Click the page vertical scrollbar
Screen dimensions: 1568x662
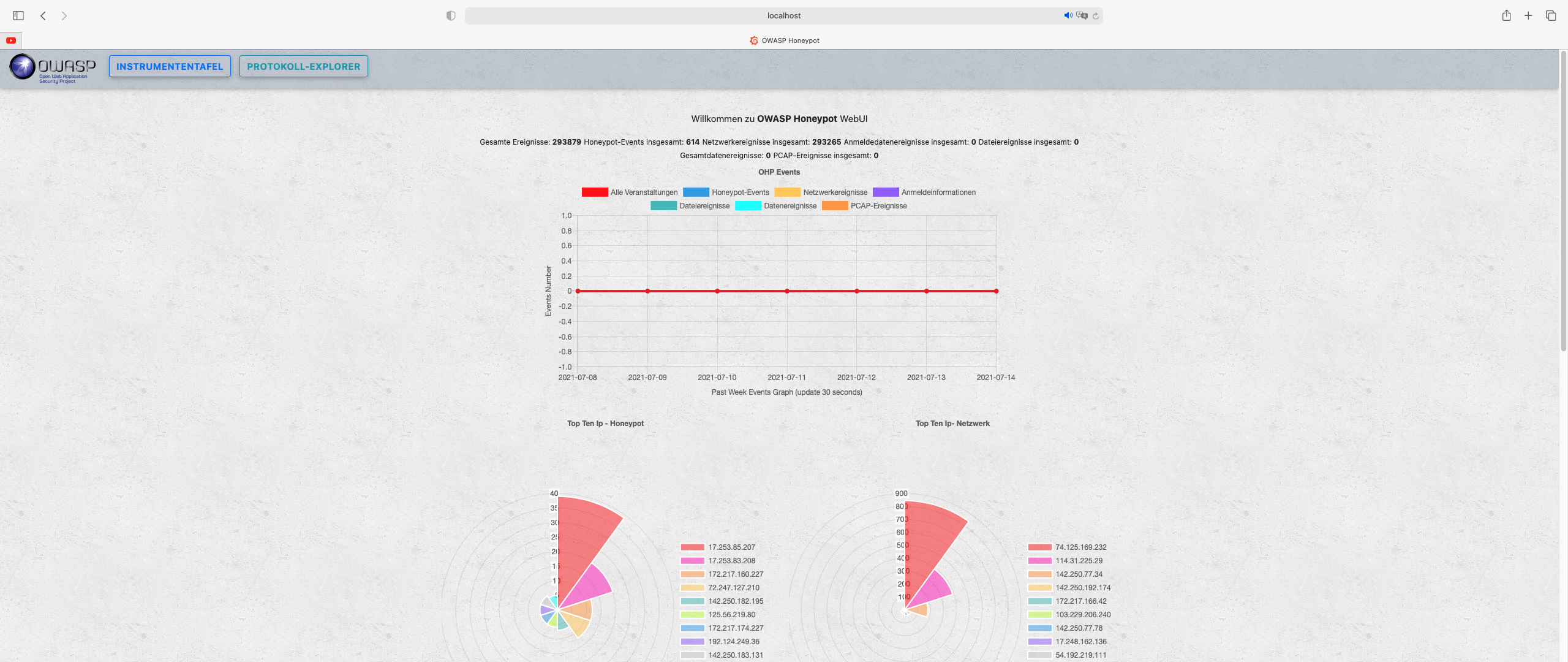click(x=1563, y=202)
